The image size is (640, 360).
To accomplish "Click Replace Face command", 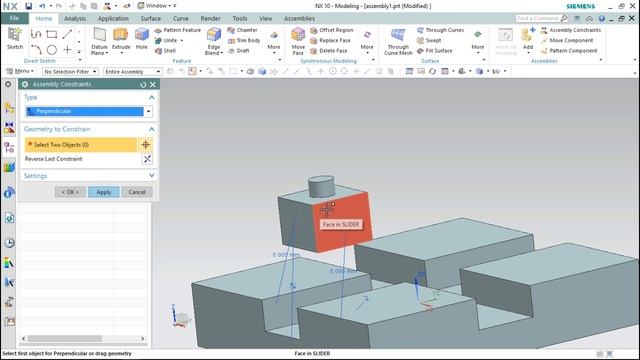I will (x=330, y=40).
